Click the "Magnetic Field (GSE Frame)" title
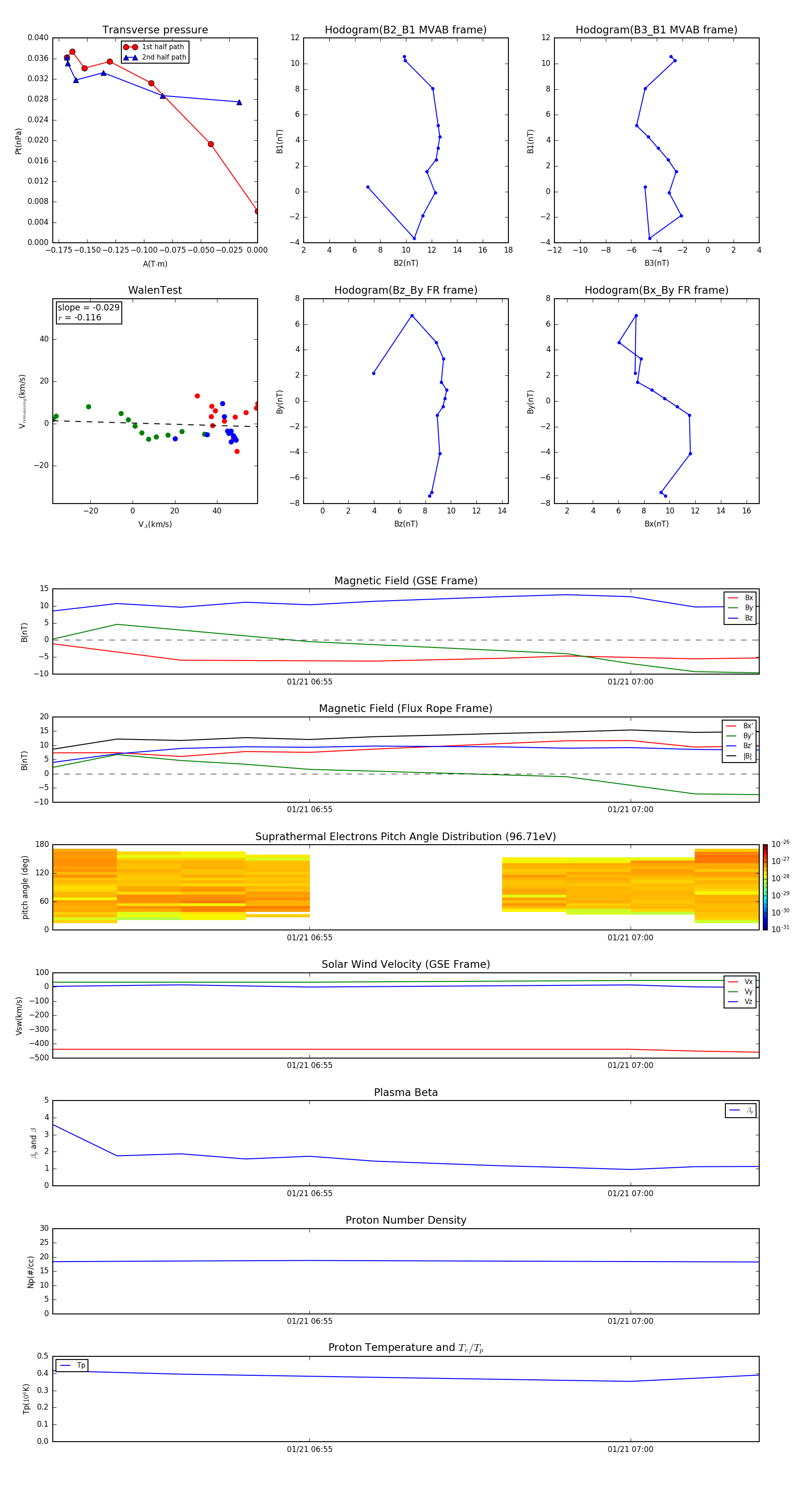The height and width of the screenshot is (1489, 812). pos(406,581)
